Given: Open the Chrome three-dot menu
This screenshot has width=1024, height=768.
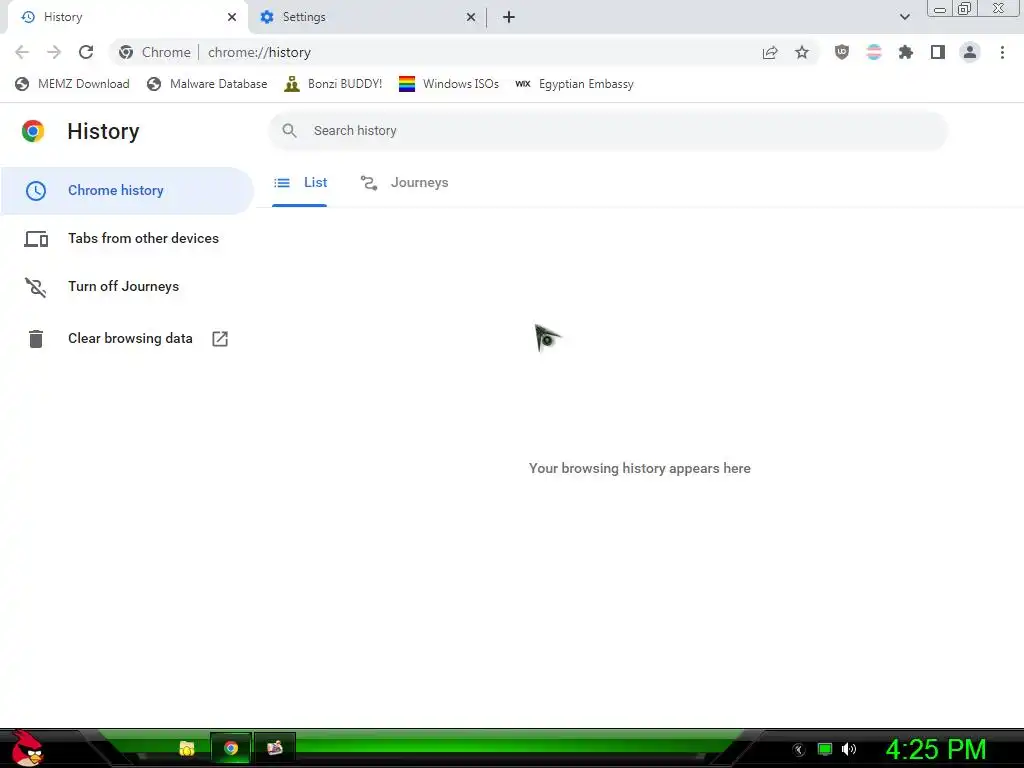Looking at the screenshot, I should 1002,52.
